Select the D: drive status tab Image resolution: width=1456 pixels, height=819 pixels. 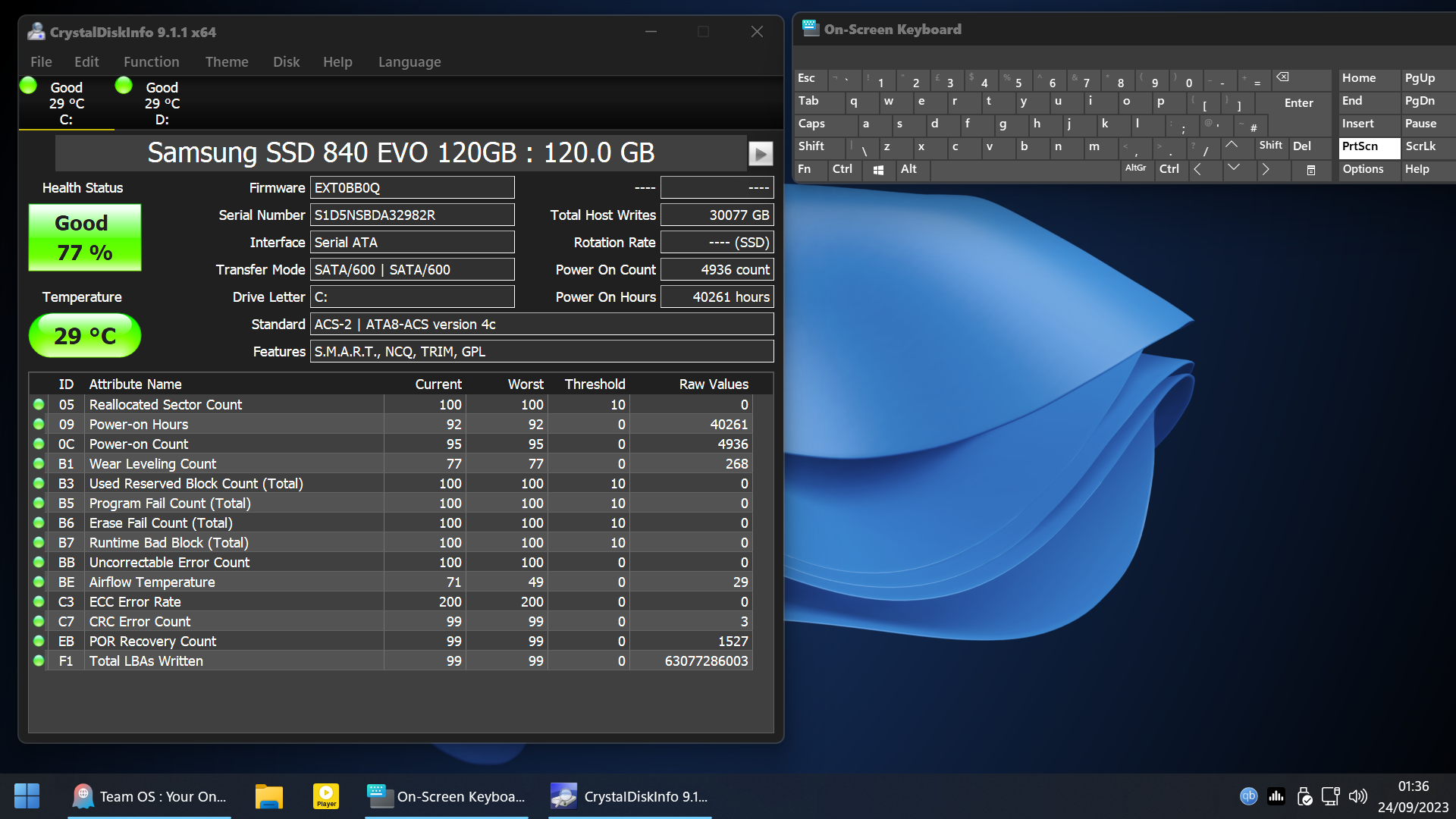(x=162, y=103)
